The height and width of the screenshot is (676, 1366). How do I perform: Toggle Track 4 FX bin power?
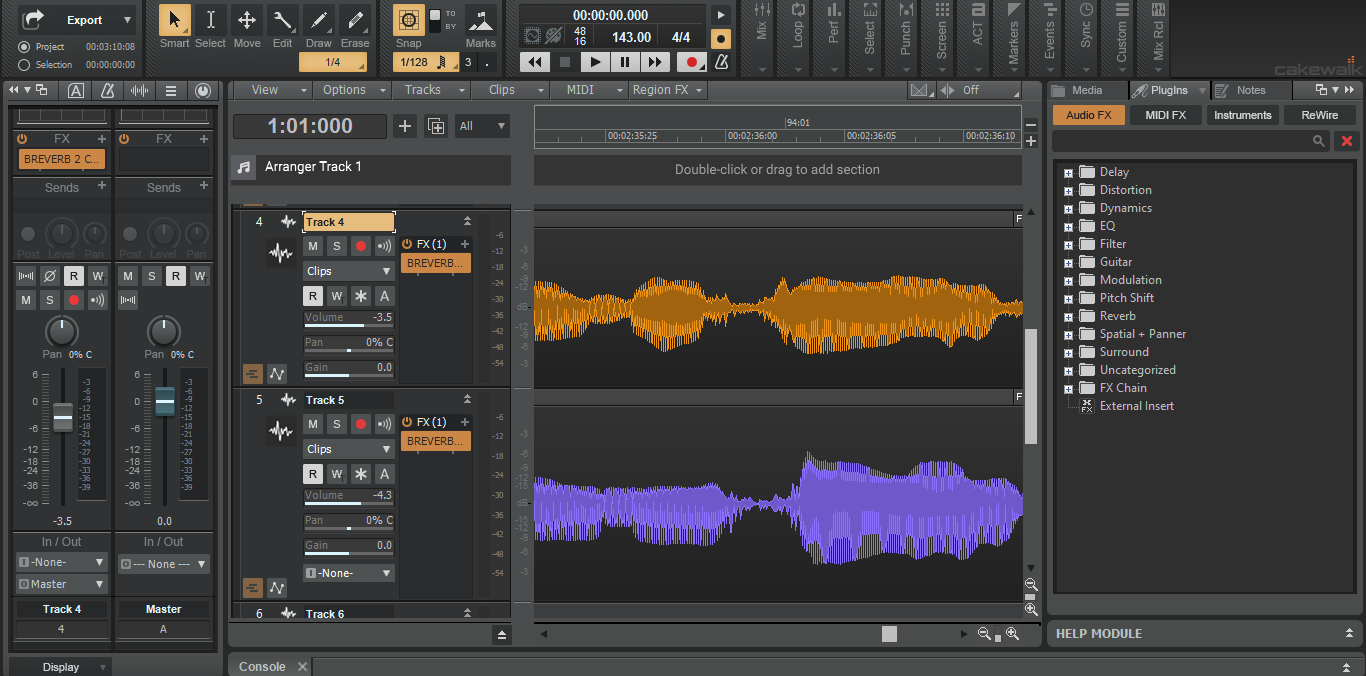(407, 244)
